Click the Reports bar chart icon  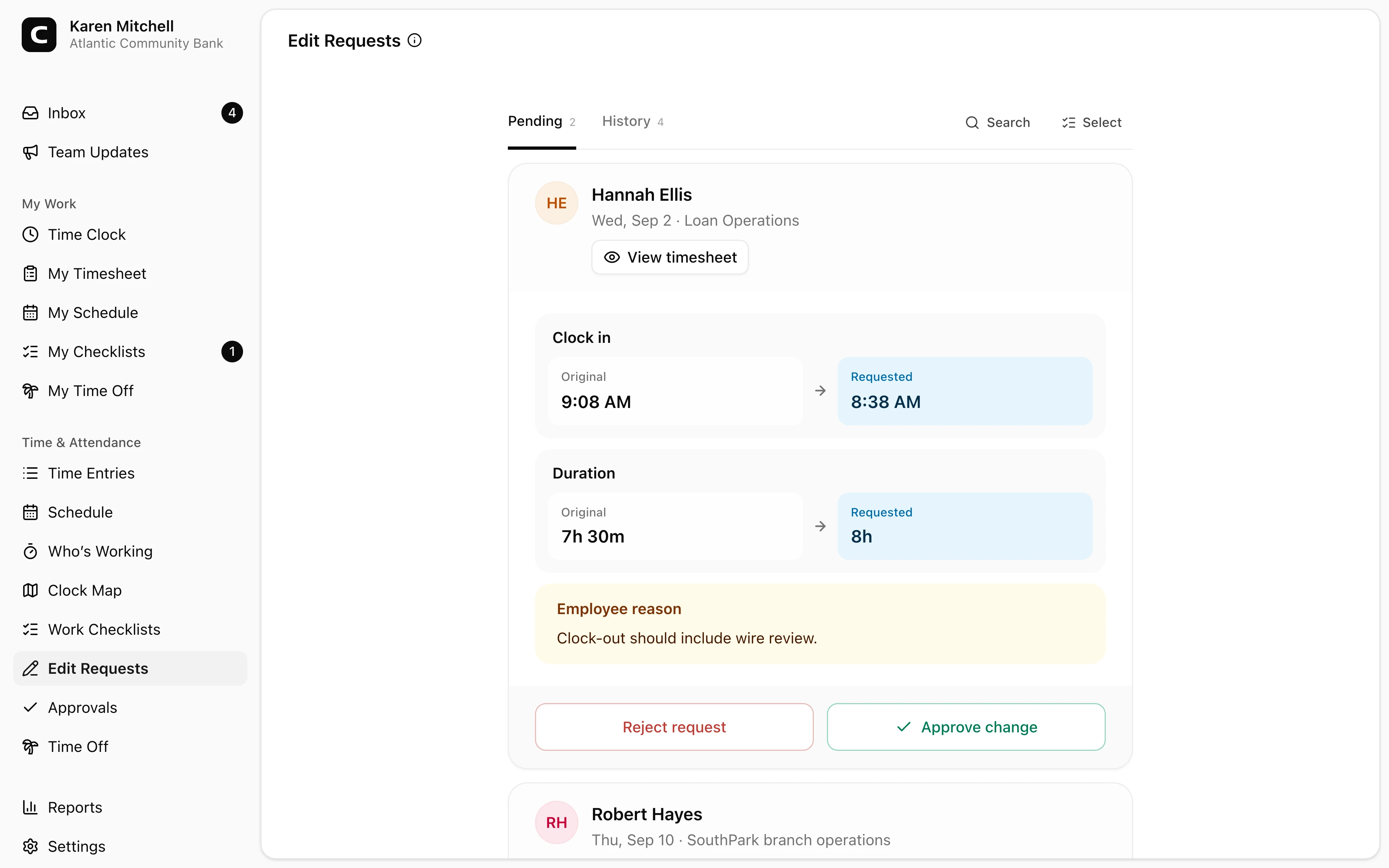(30, 808)
